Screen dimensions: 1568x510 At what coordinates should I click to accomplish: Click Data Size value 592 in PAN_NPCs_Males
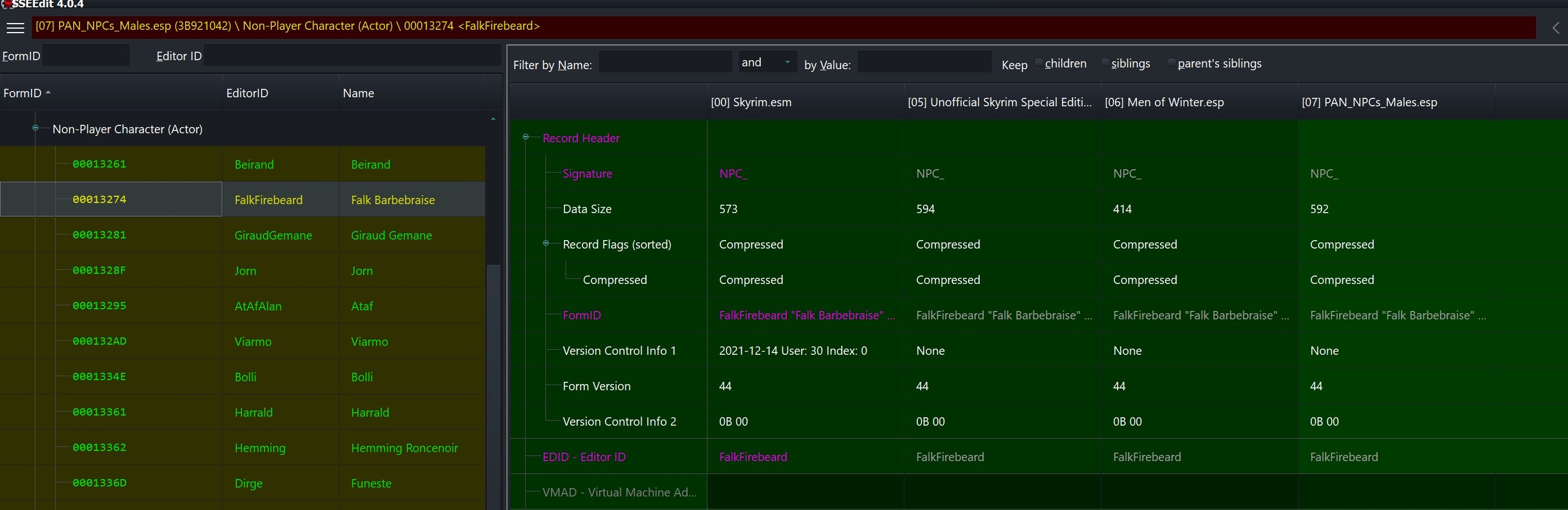[x=1319, y=209]
